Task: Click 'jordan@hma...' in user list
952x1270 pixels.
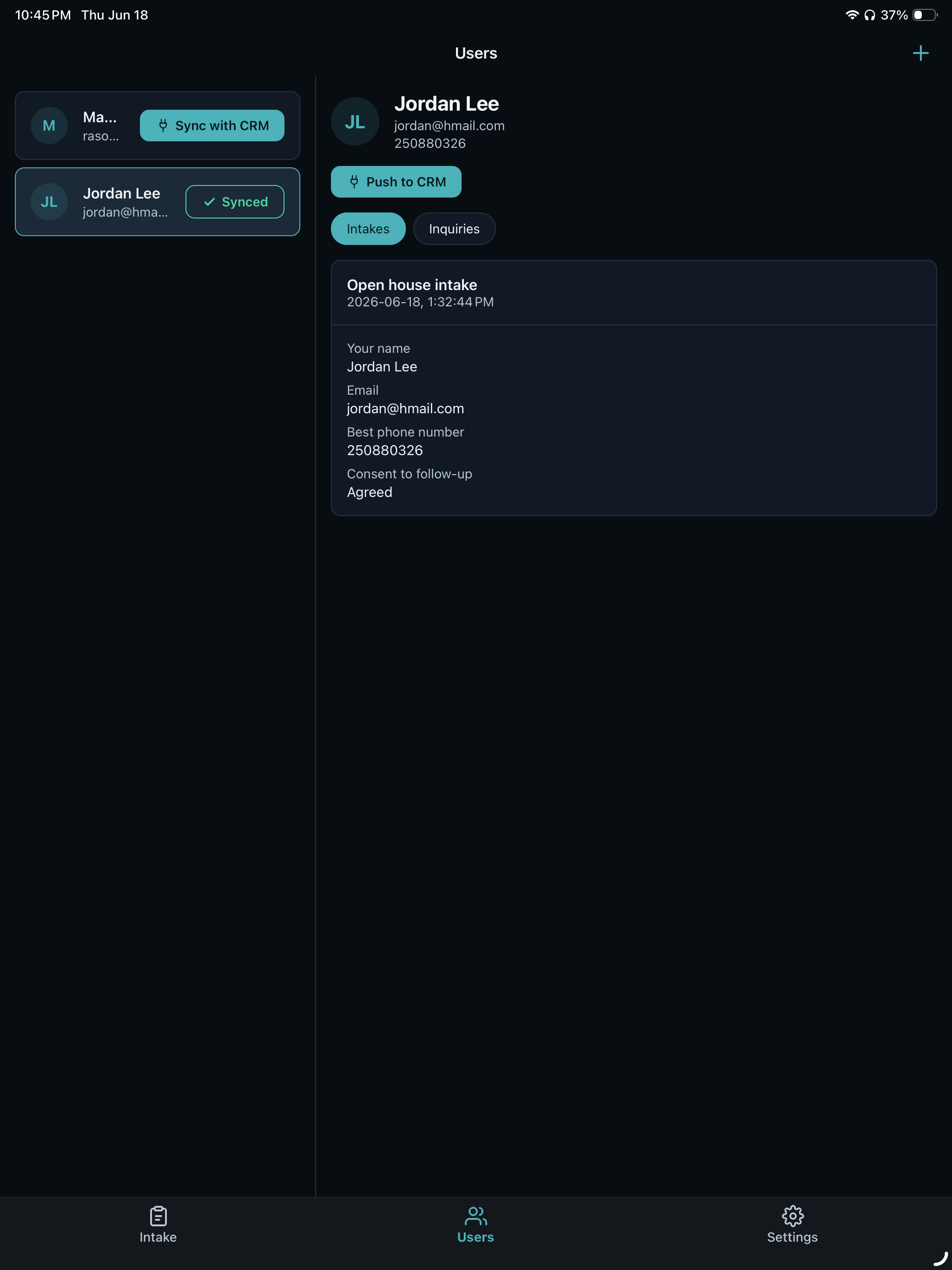Action: (125, 212)
